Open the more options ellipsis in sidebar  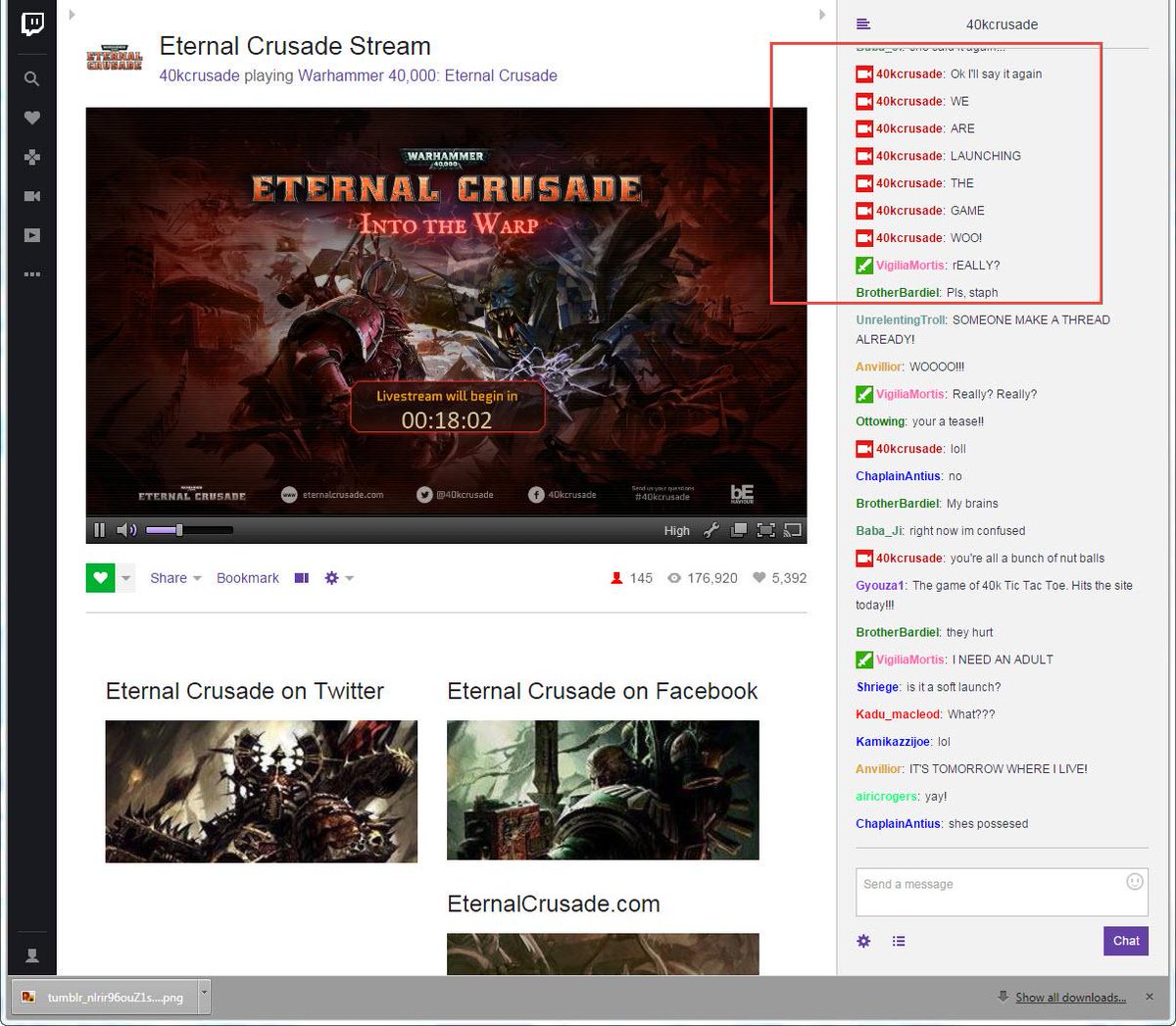32,274
